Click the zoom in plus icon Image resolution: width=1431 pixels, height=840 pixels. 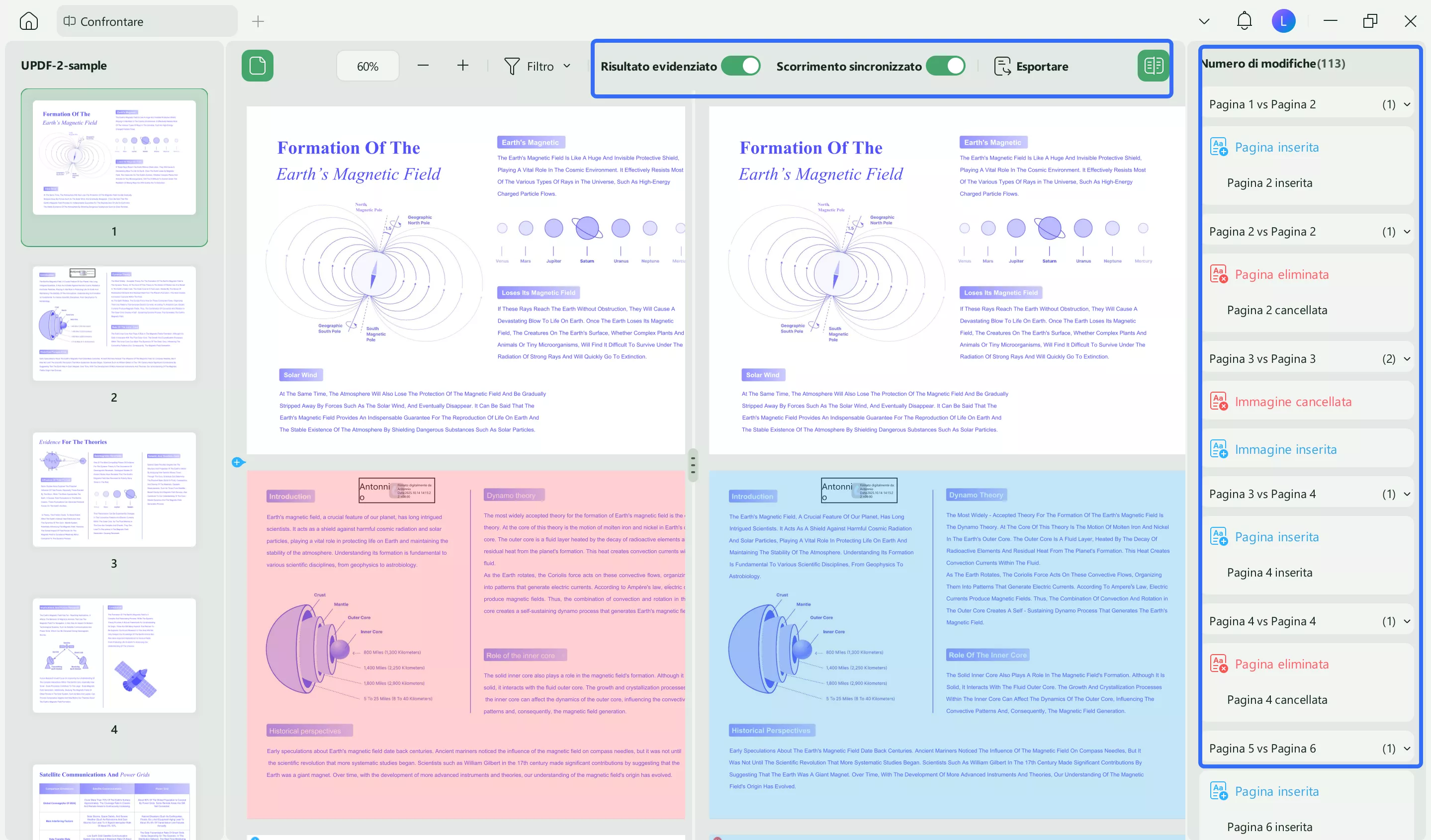click(463, 66)
